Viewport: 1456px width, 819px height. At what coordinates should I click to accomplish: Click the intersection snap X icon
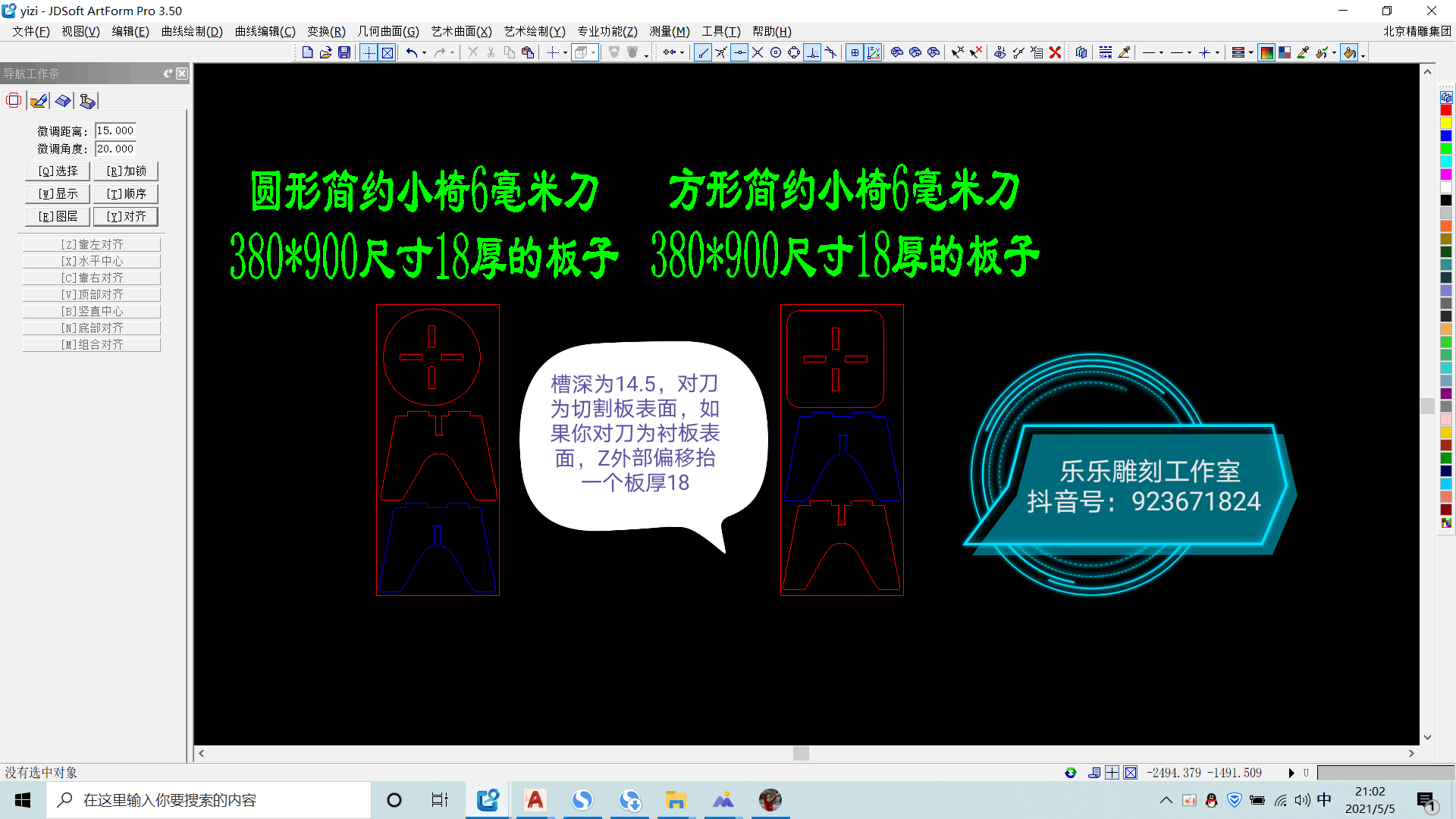coord(758,52)
